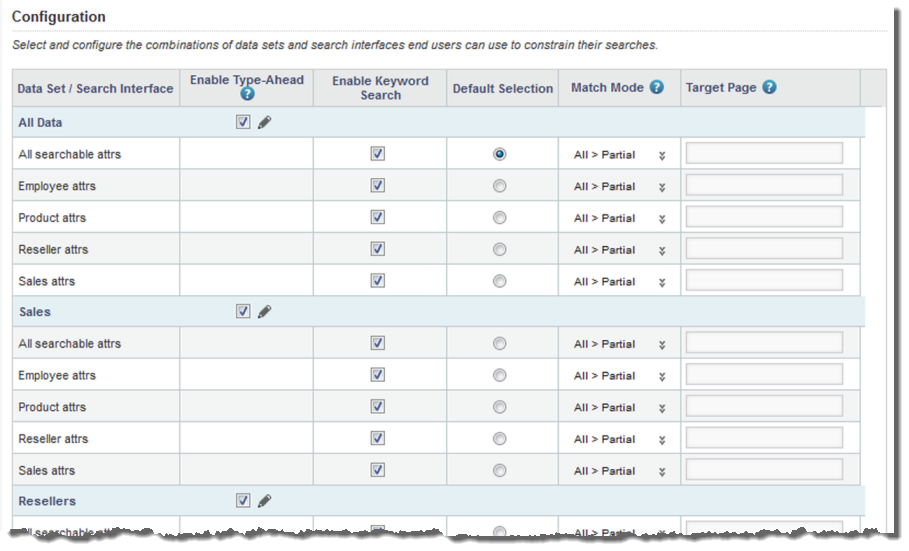Click target page field for All Data Employee attrs
Screen dimensions: 909x551
(764, 186)
